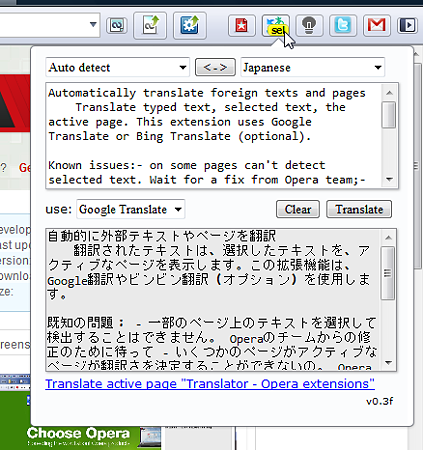Click the translation output scrollbar thumb
423x450 pixels.
388,273
